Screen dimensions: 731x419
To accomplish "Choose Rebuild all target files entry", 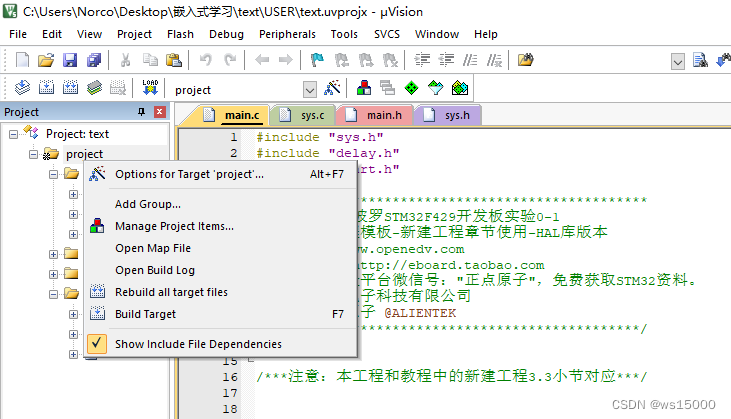I will coord(221,292).
